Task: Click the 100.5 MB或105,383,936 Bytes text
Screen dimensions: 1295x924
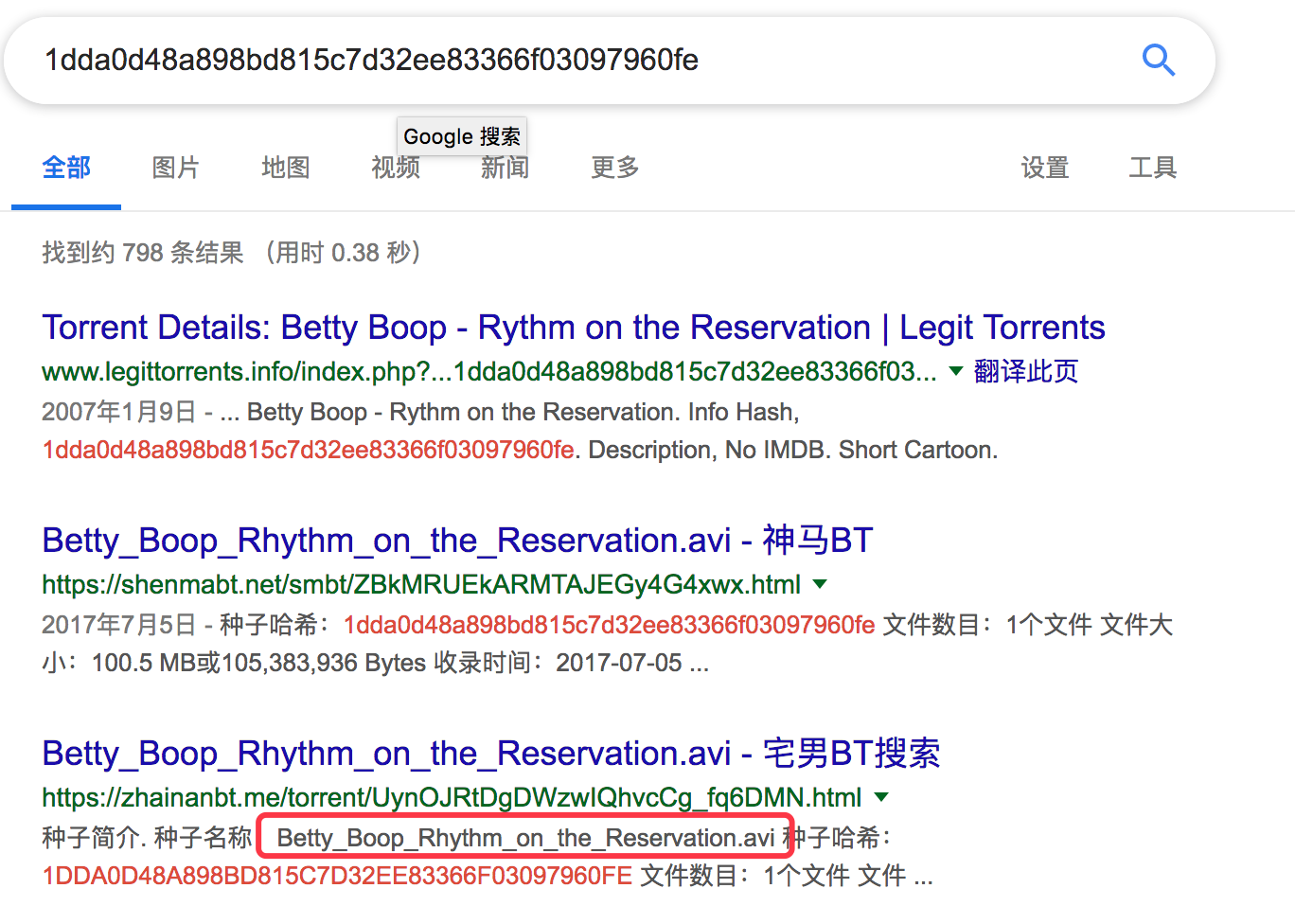Action: click(258, 663)
